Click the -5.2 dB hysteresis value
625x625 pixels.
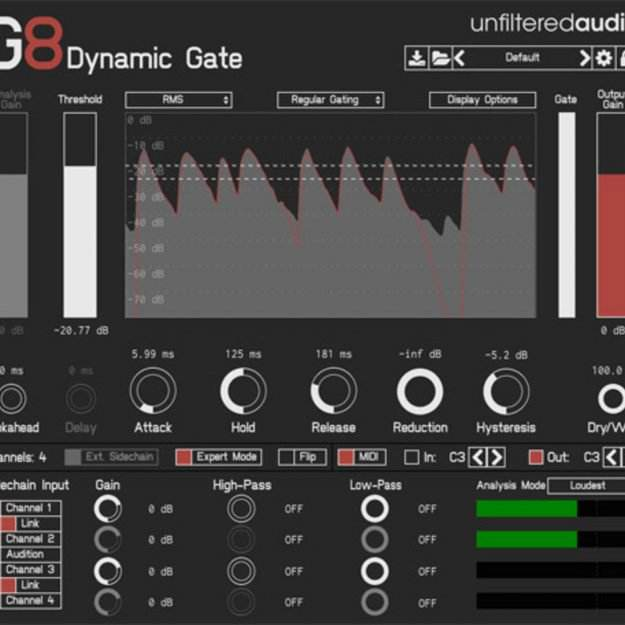[x=506, y=355]
